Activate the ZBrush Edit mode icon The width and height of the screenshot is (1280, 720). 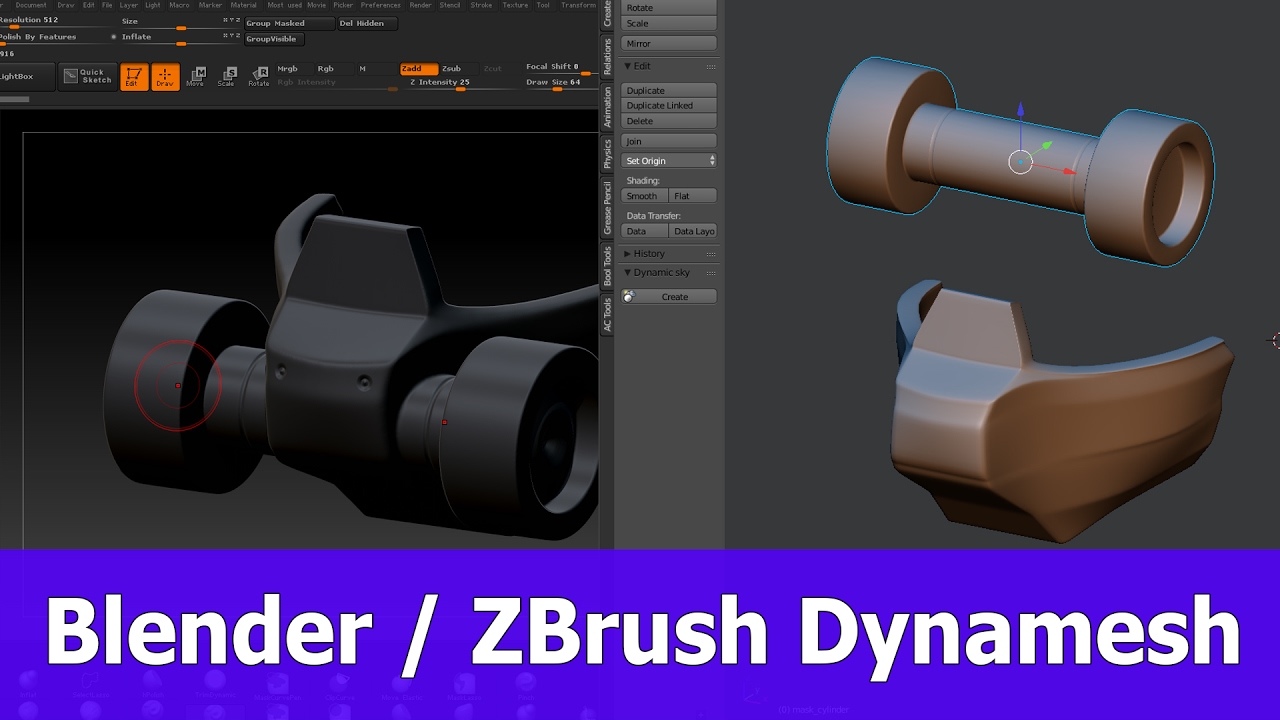[134, 77]
